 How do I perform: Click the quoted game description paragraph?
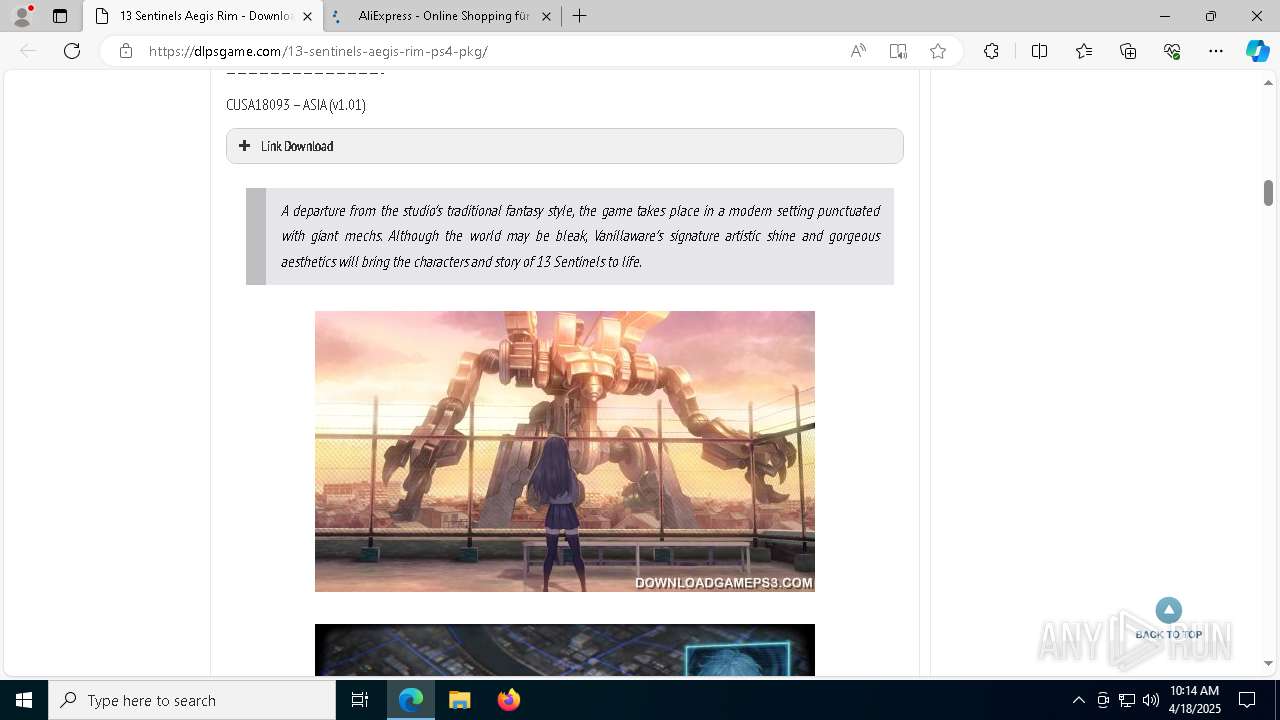[580, 236]
